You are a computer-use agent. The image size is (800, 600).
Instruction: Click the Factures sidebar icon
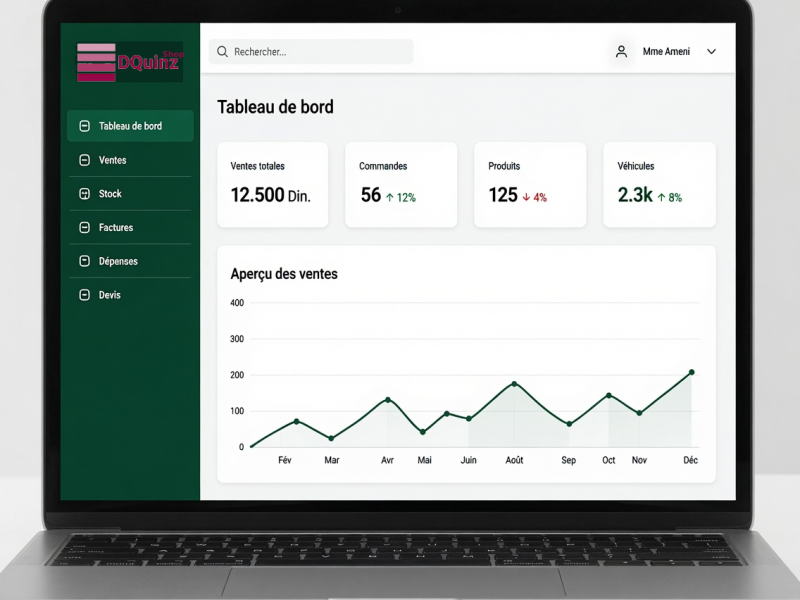85,228
